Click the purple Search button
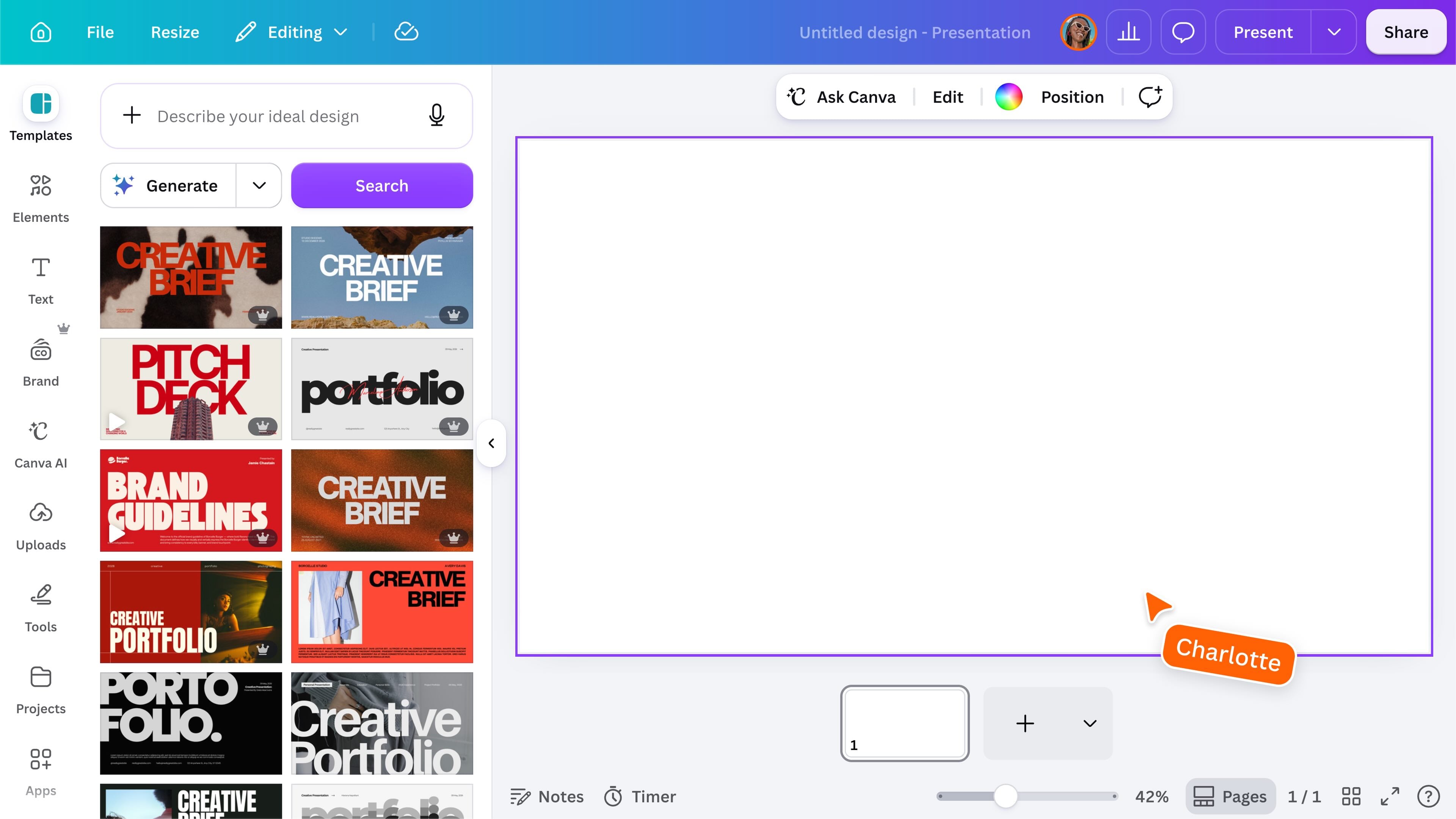This screenshot has width=1456, height=819. tap(381, 185)
